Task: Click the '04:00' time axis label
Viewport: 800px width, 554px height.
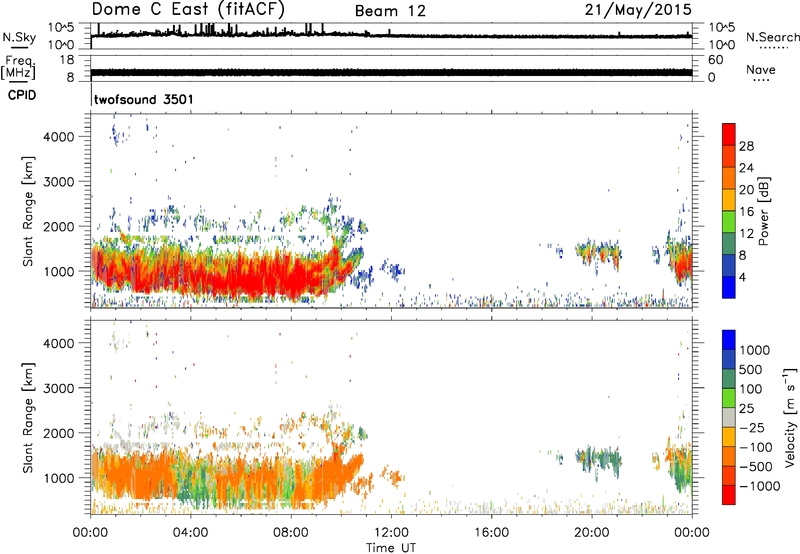Action: [191, 533]
